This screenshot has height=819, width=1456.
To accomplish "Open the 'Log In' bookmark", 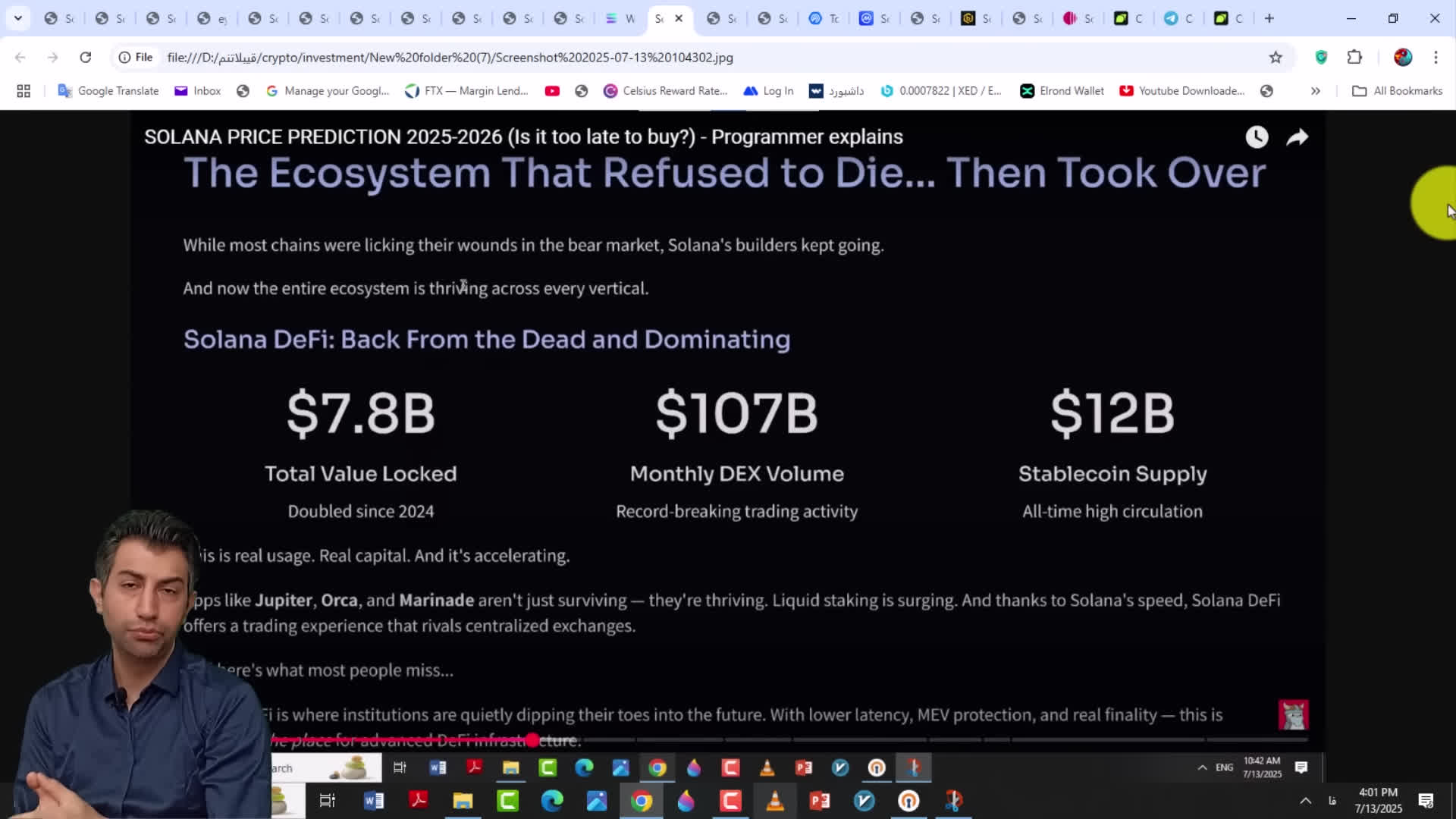I will (768, 91).
